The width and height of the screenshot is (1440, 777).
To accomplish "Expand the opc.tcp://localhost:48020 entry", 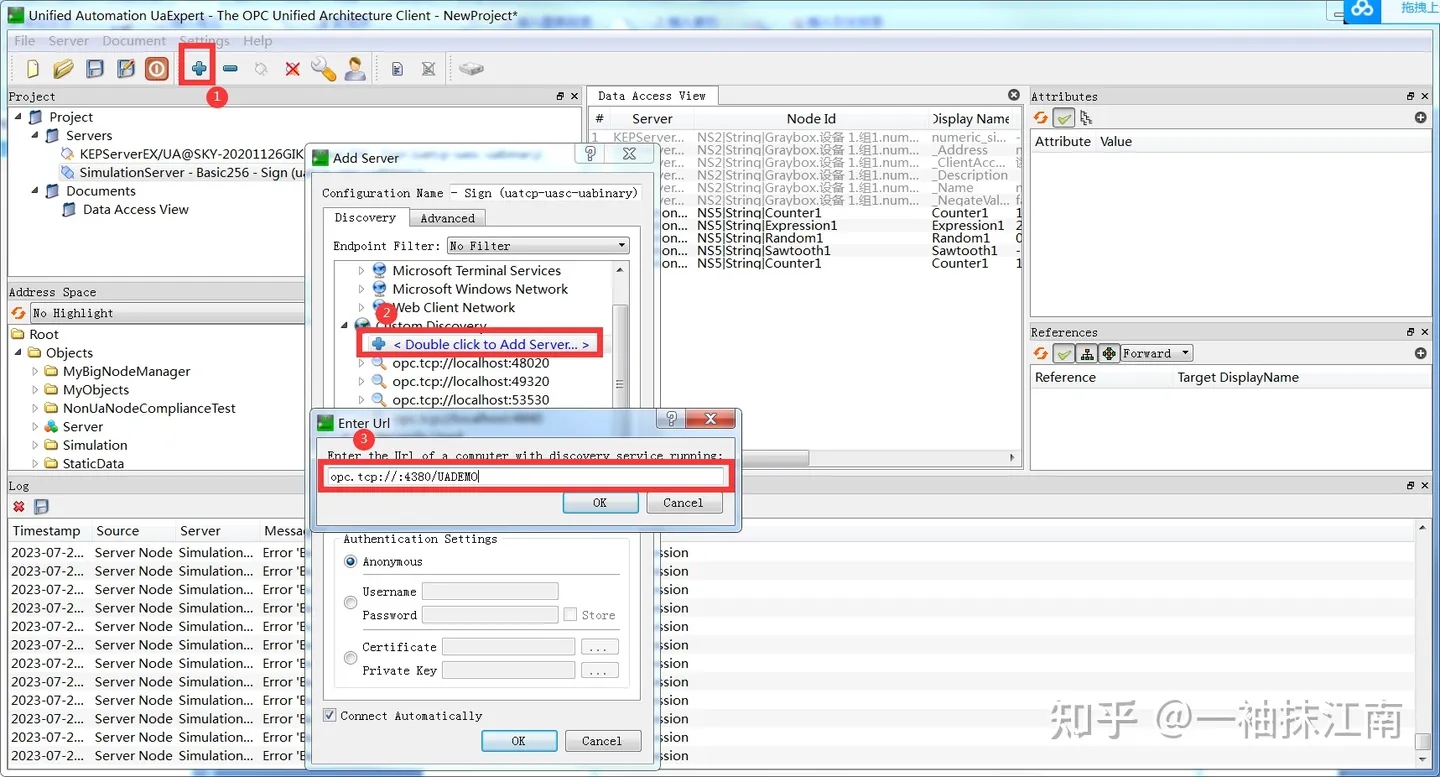I will click(362, 363).
